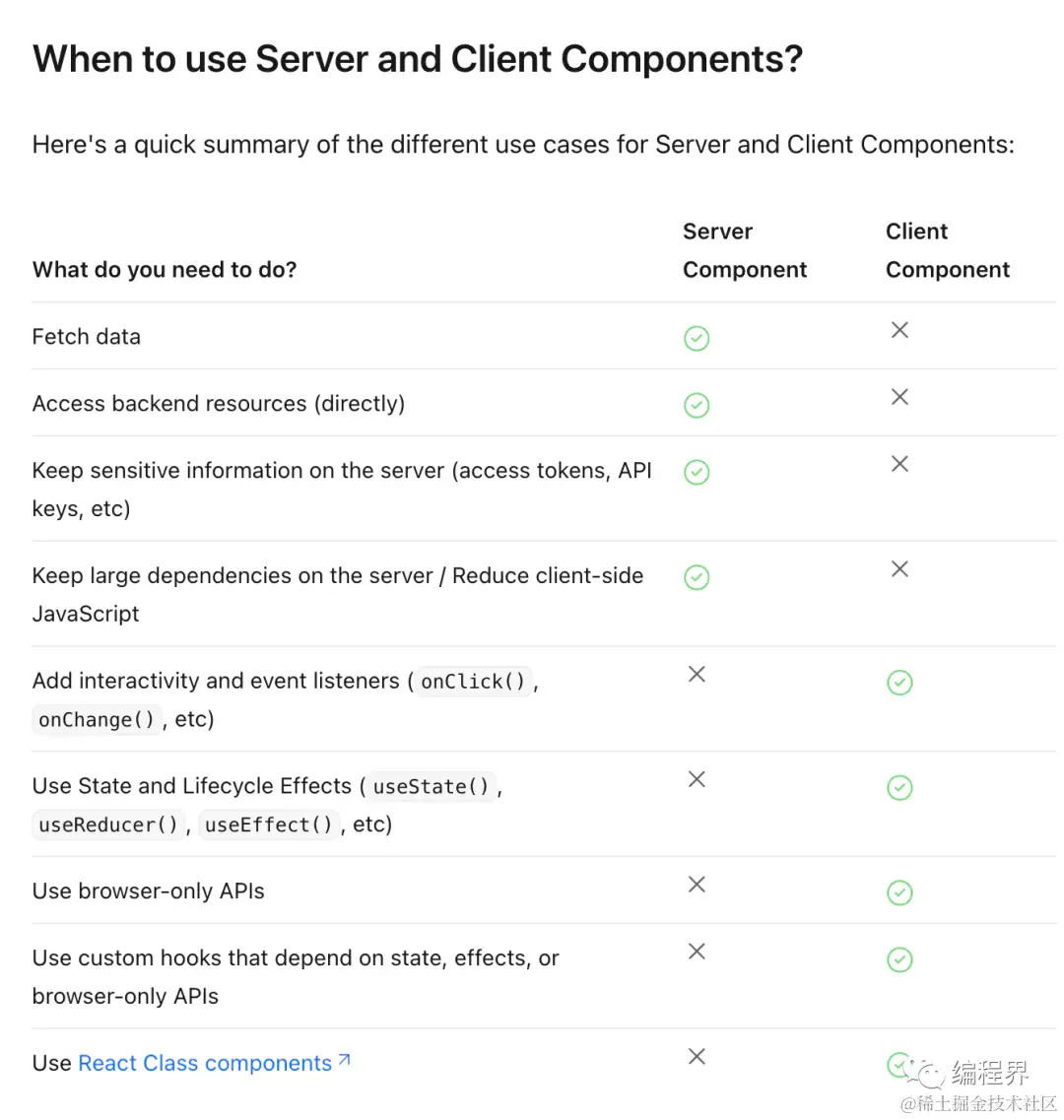The image size is (1064, 1120).
Task: Click server X for interactivity and event listeners
Action: click(696, 674)
